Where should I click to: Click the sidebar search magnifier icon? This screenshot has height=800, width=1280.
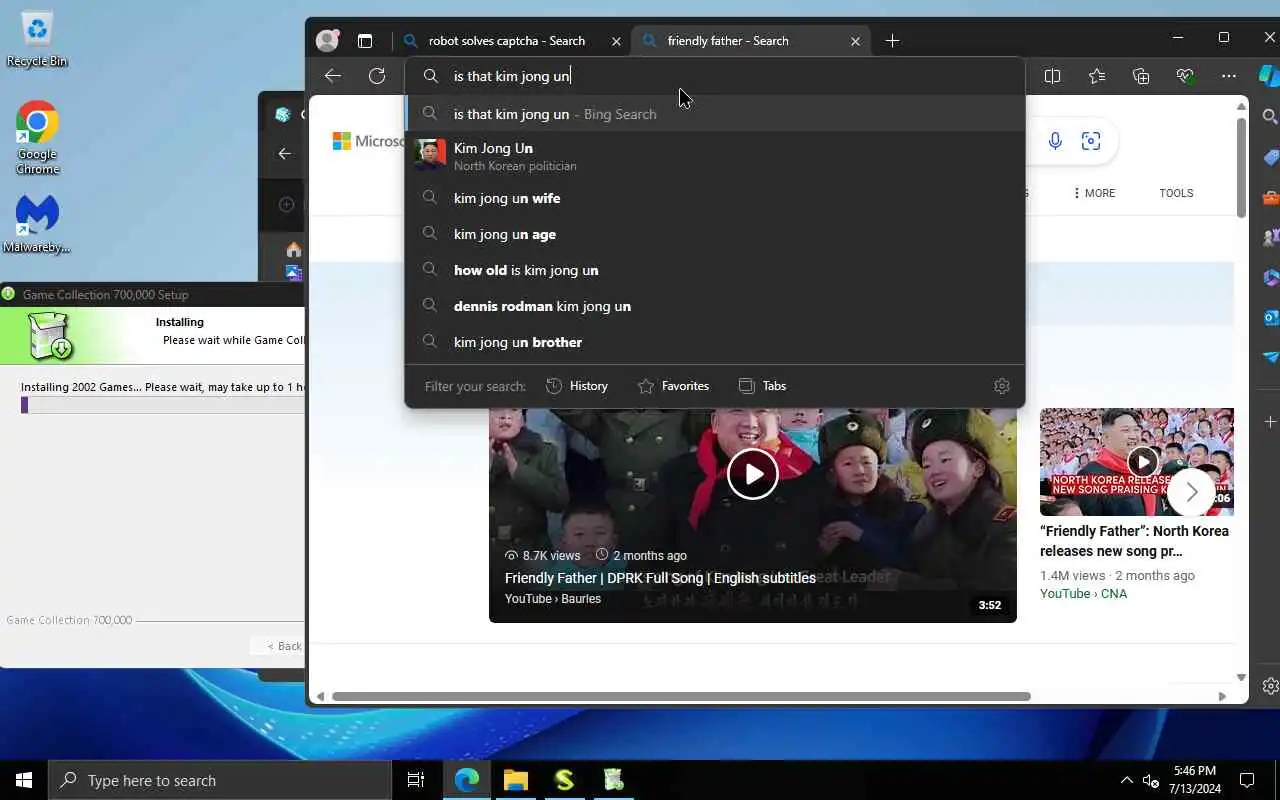click(1270, 117)
